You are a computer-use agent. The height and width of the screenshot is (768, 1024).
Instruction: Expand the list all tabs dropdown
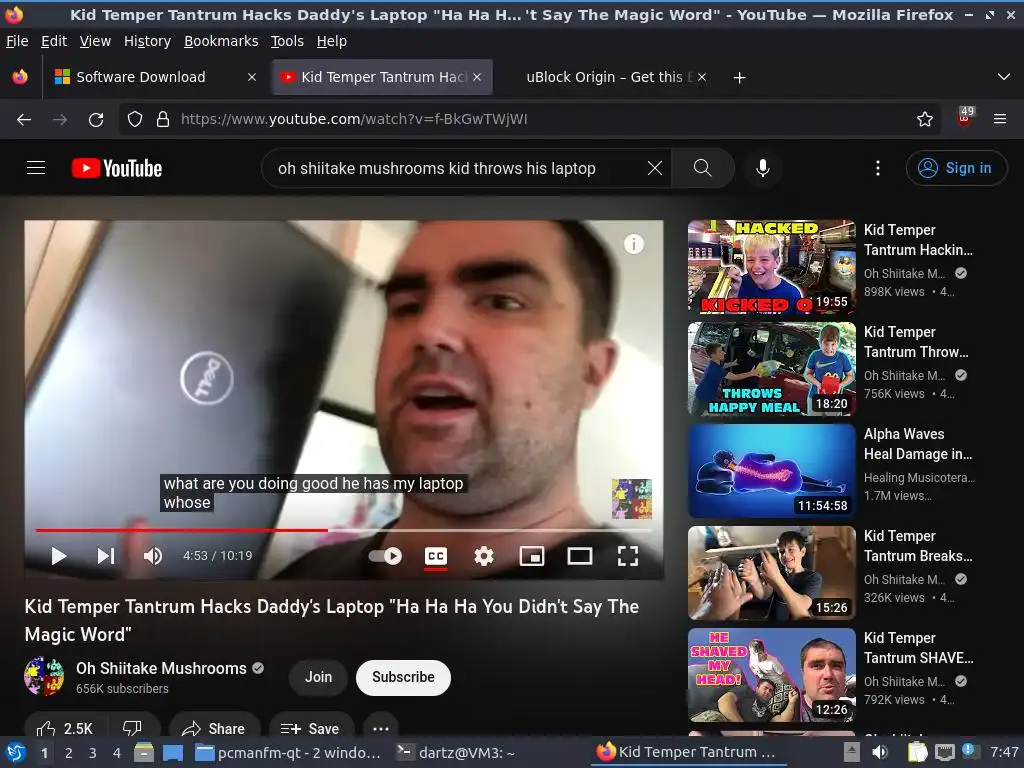pos(1004,77)
